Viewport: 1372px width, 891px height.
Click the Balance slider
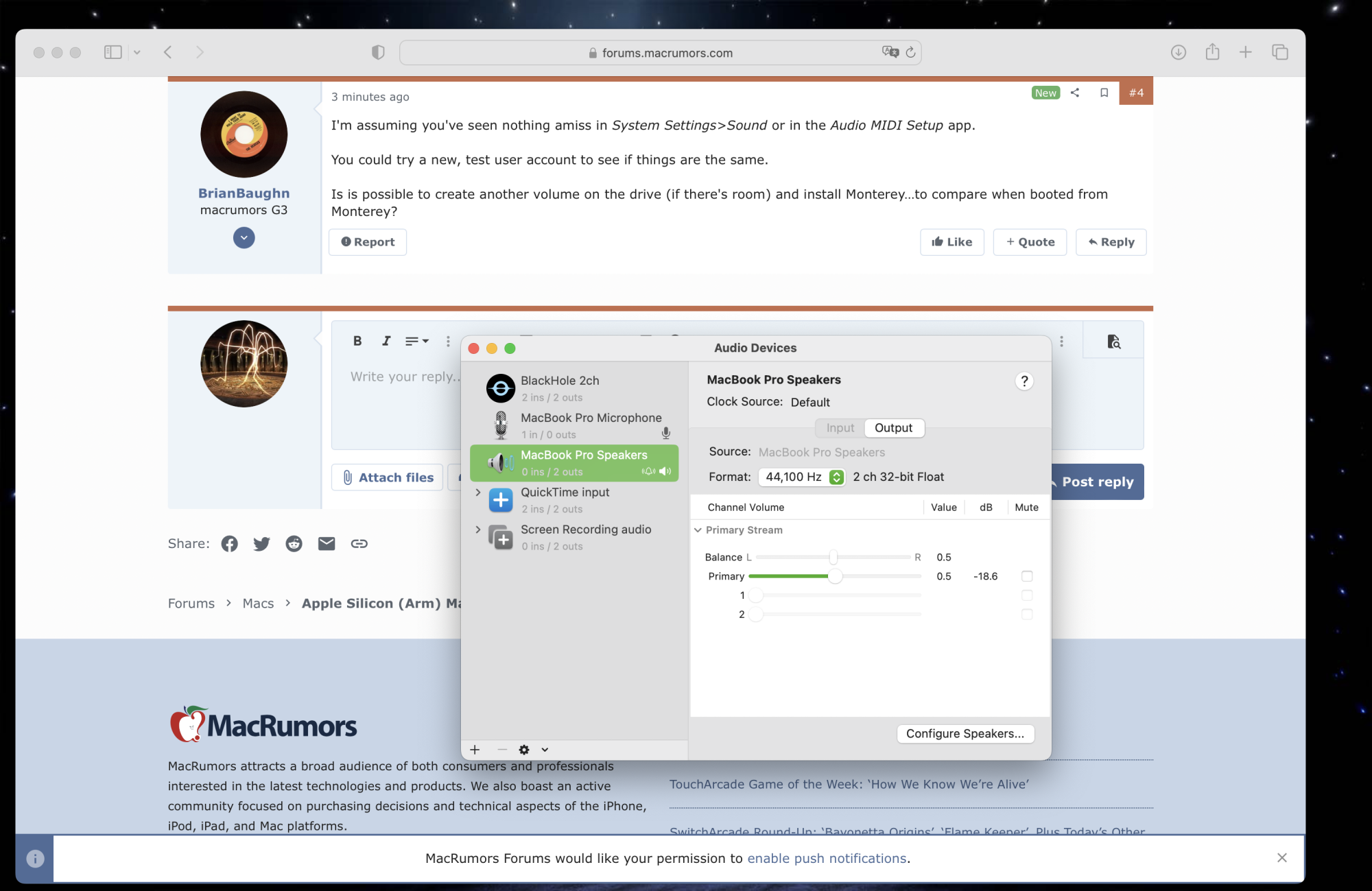click(833, 557)
